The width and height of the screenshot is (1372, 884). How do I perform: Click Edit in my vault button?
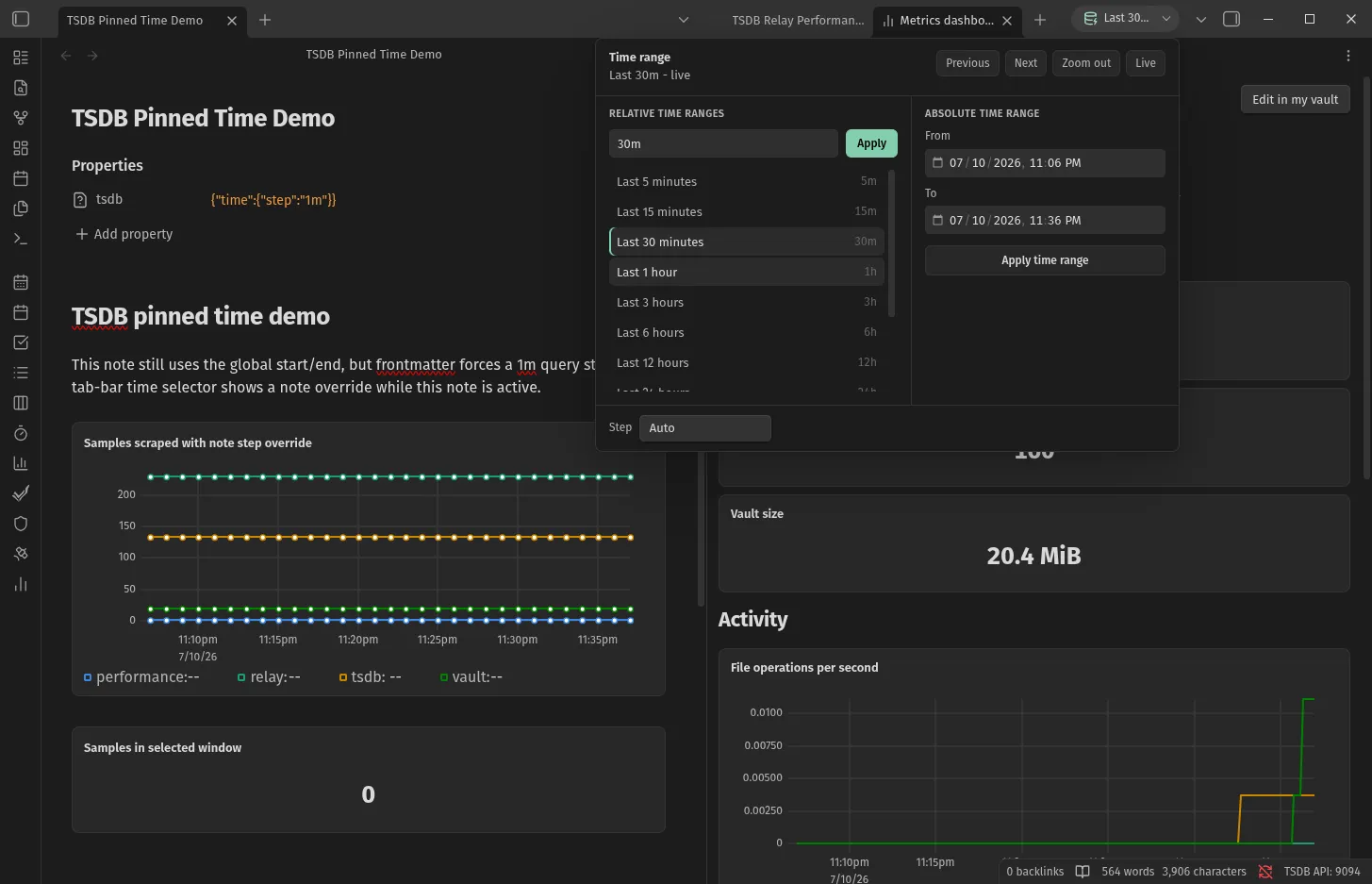tap(1295, 99)
